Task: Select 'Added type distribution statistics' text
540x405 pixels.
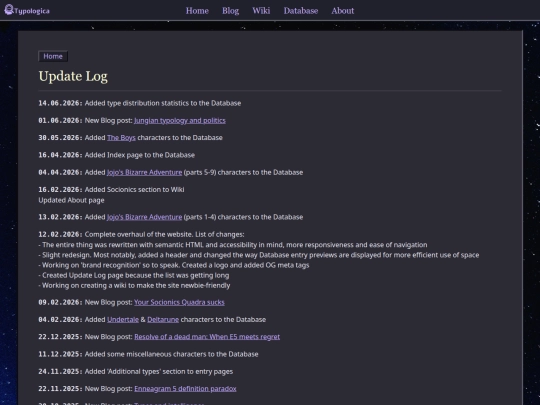Action: [x=163, y=103]
